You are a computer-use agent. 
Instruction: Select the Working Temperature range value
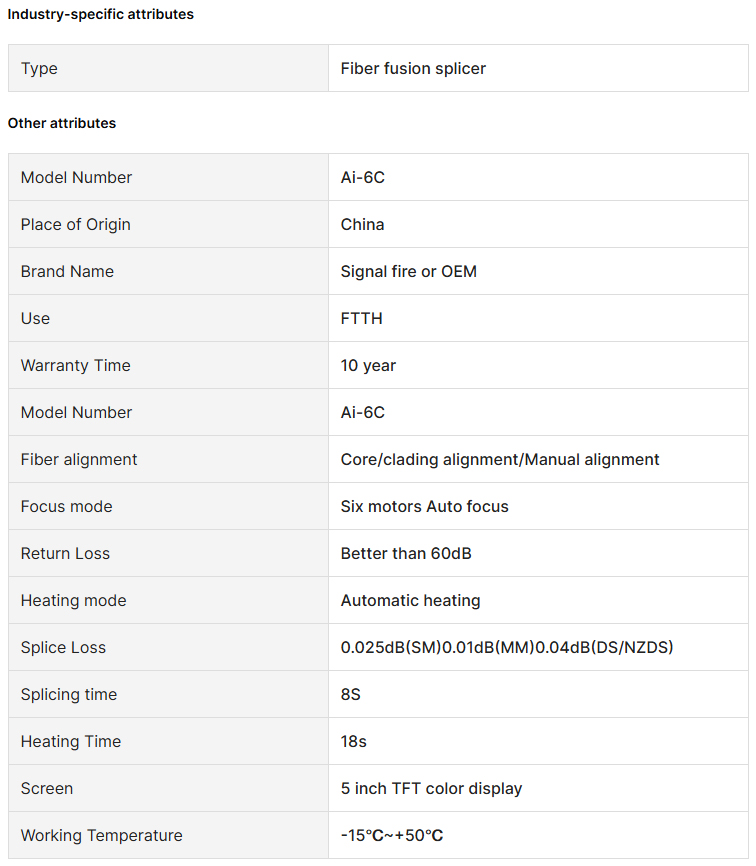click(x=392, y=836)
